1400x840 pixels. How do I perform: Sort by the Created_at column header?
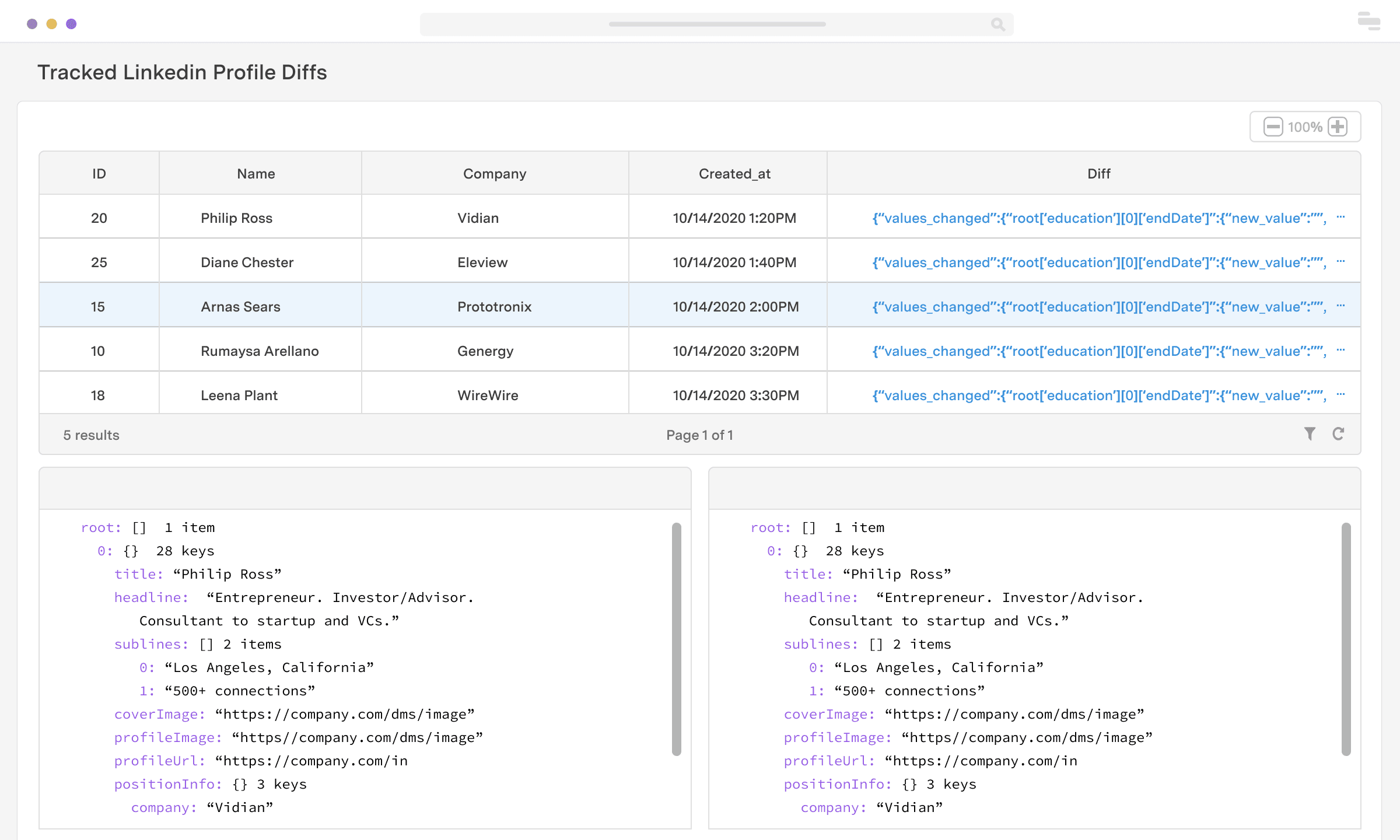[734, 174]
